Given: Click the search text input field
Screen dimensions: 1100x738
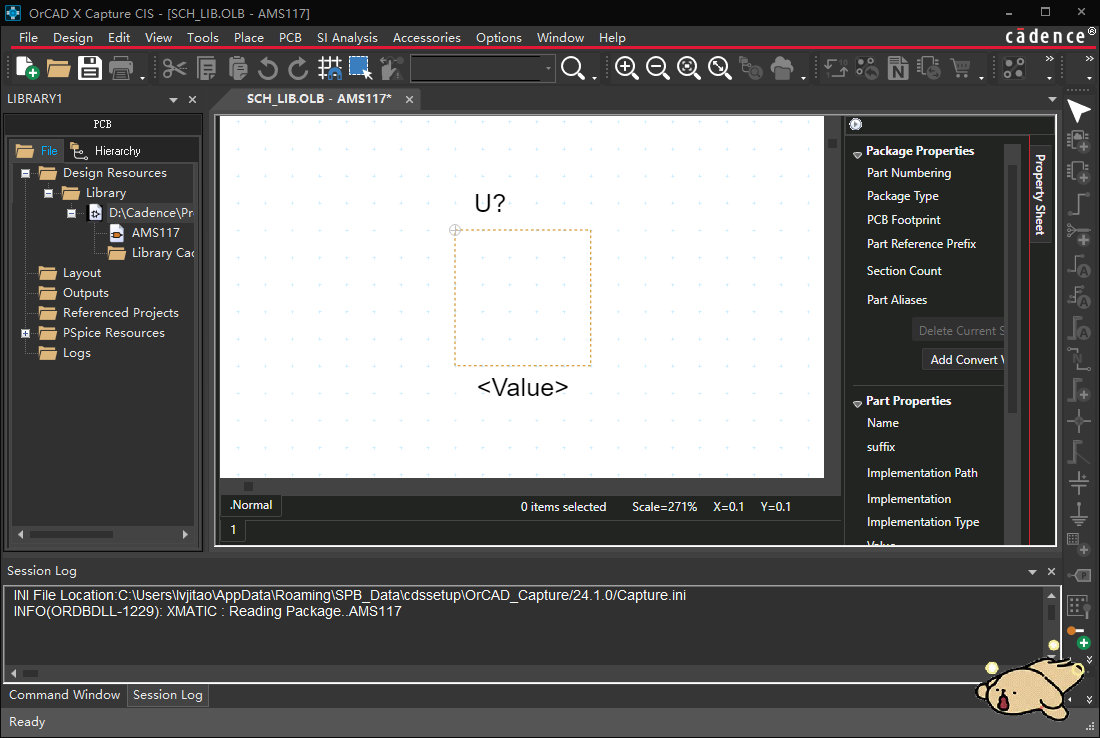Looking at the screenshot, I should pos(476,68).
